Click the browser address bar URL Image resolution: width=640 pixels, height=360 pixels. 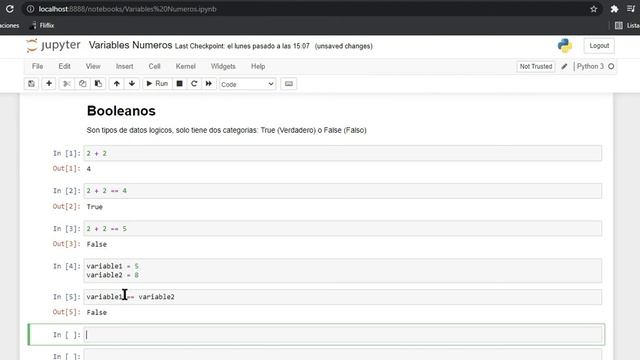[127, 9]
